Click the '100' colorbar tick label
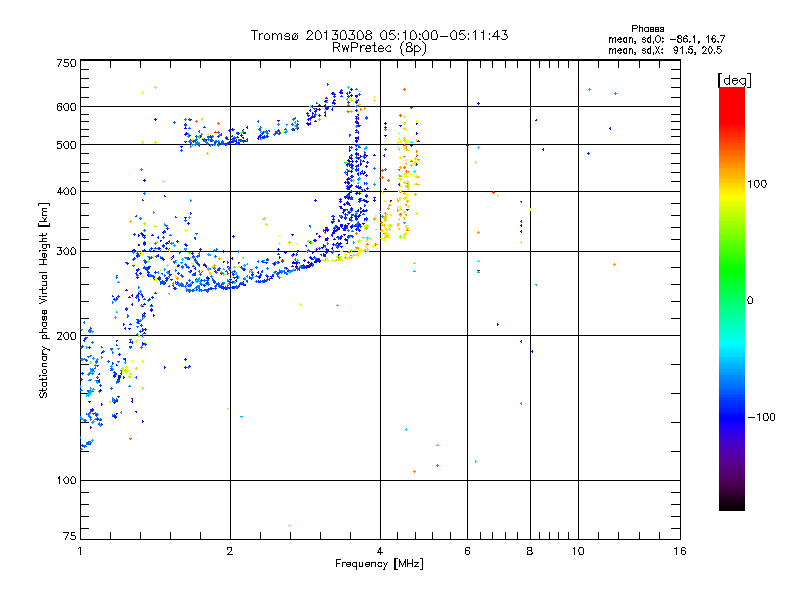800x600 pixels. click(757, 184)
